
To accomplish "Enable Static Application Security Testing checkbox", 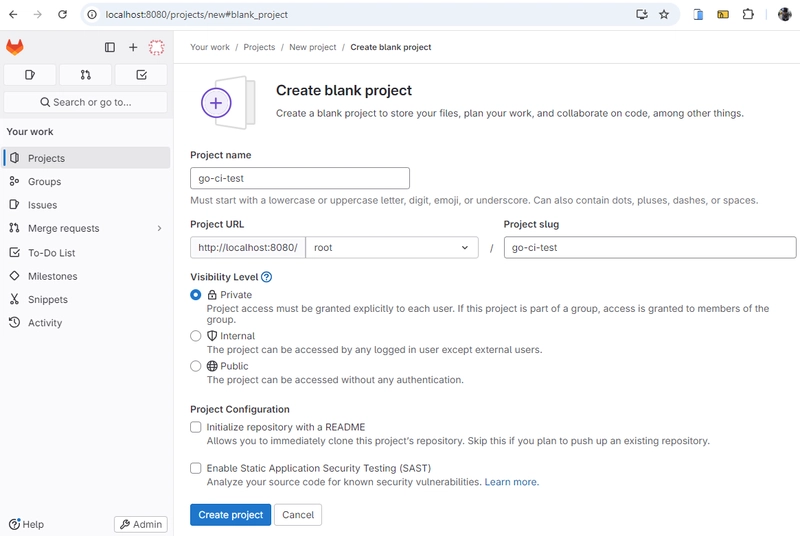I will tap(196, 468).
